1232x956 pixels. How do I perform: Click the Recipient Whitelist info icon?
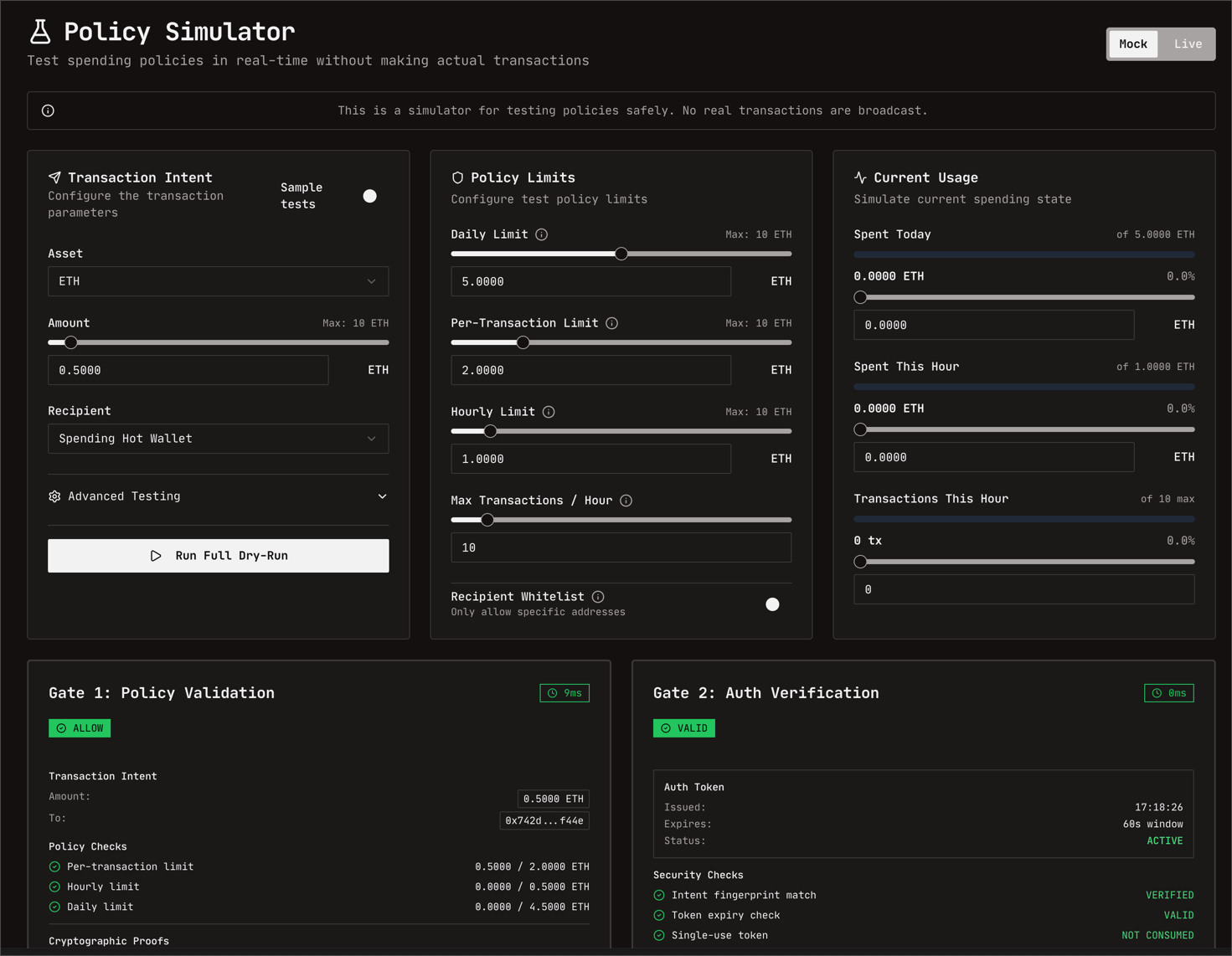point(598,597)
